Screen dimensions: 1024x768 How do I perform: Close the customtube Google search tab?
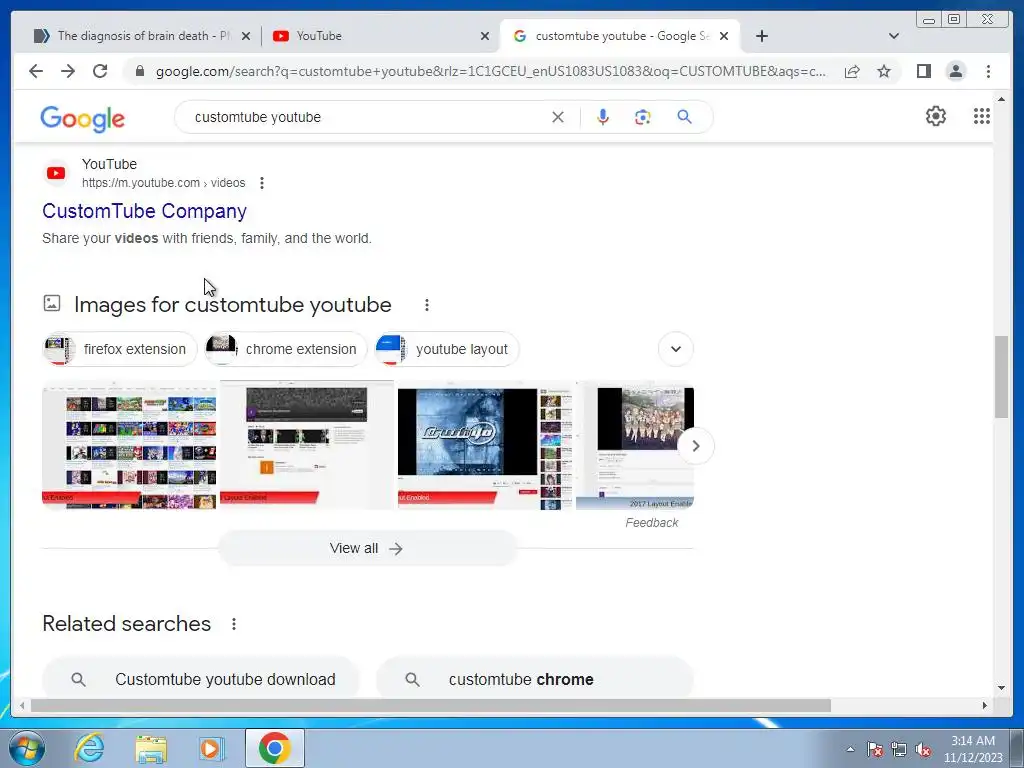click(724, 36)
